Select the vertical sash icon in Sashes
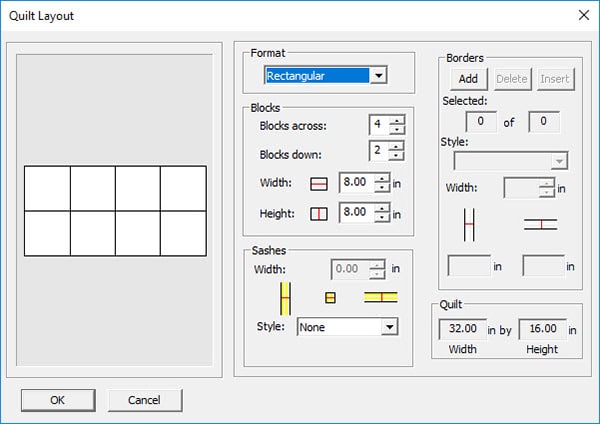Image resolution: width=600 pixels, height=425 pixels. [285, 298]
